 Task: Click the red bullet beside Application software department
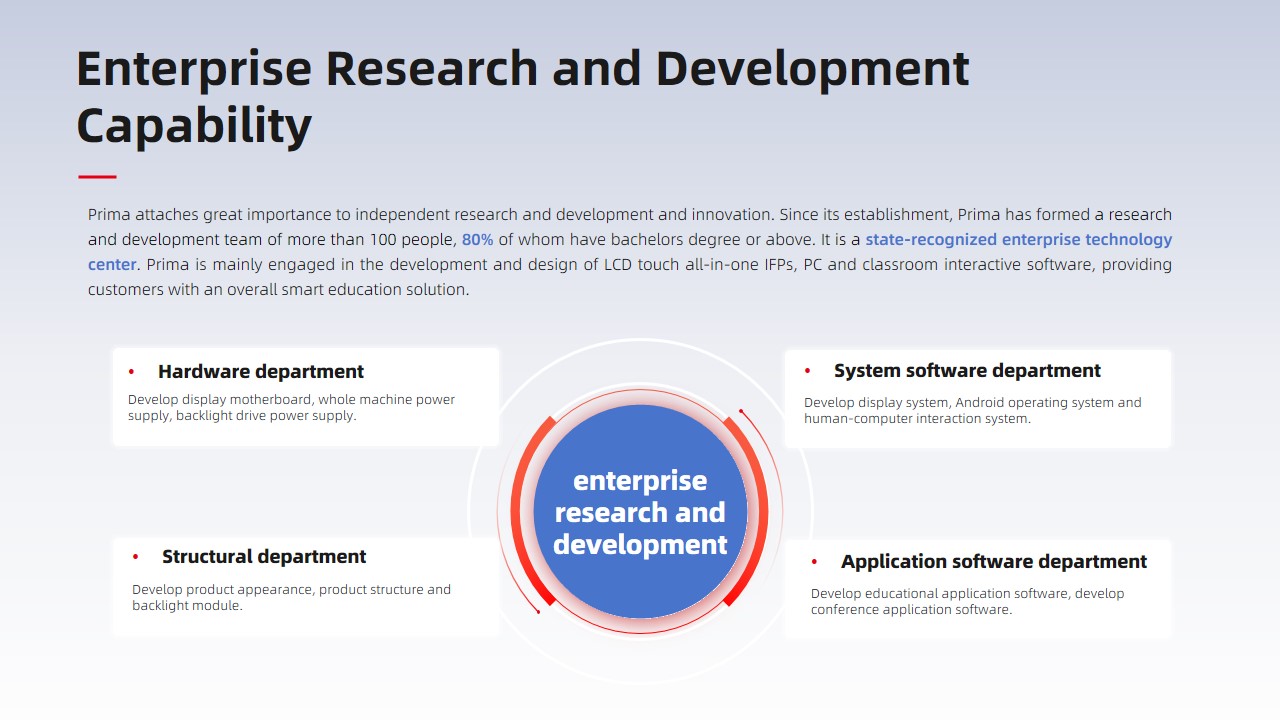814,562
